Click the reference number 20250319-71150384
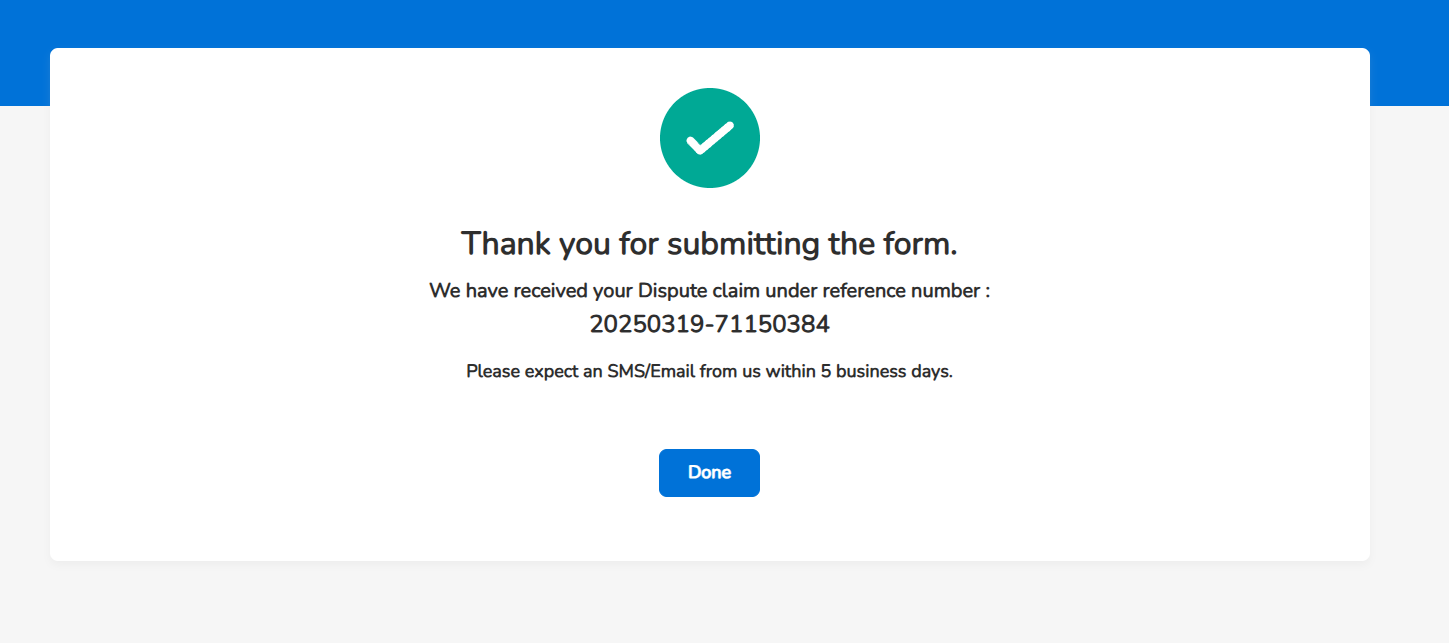The image size is (1449, 643). [709, 325]
